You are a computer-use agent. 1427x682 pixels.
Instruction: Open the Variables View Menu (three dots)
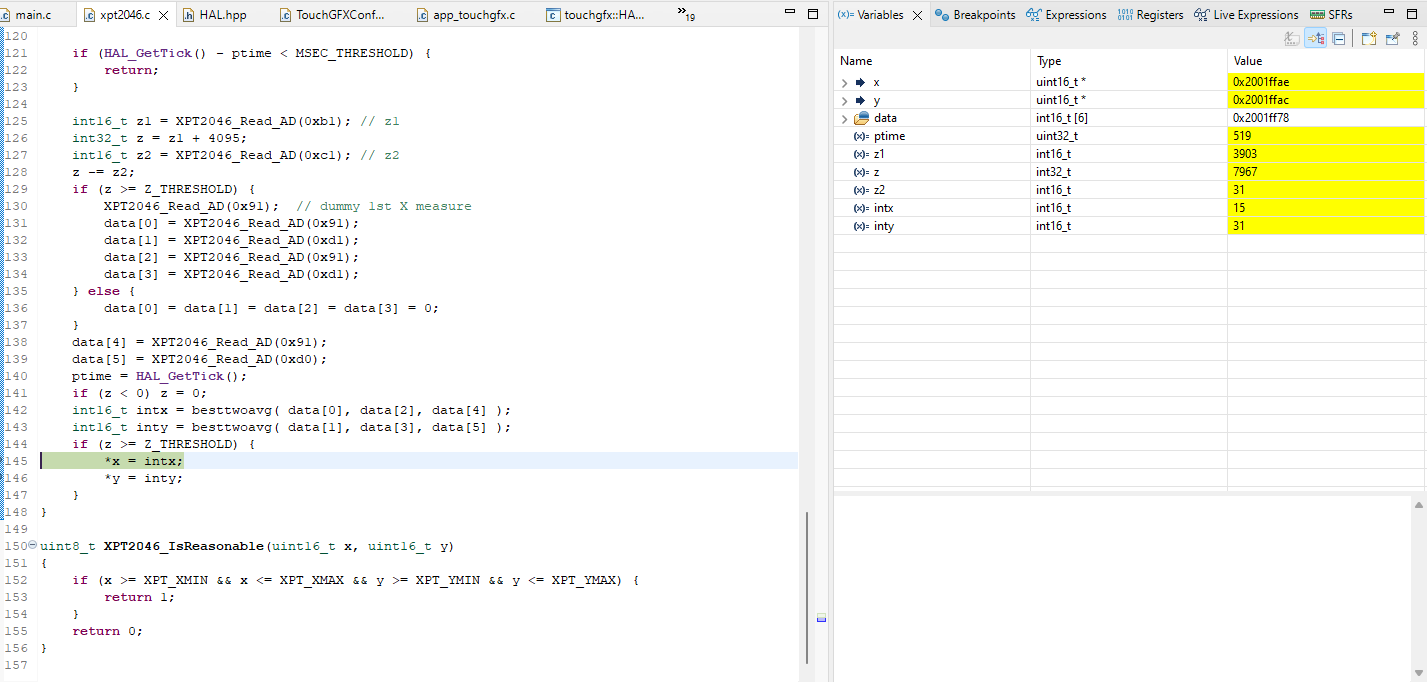[1415, 39]
